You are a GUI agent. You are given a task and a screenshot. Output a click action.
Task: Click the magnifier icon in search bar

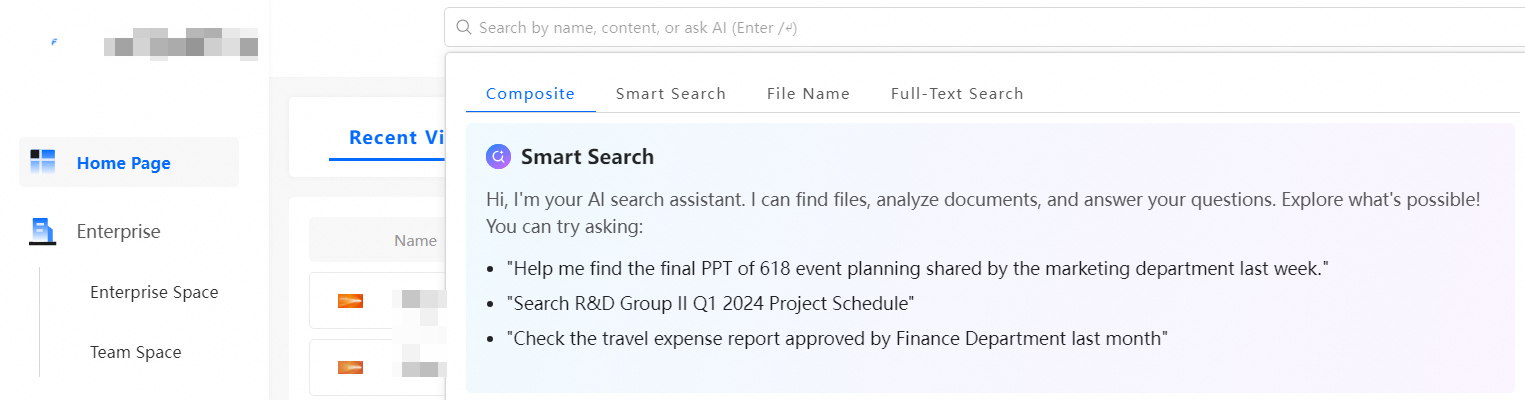pos(463,28)
